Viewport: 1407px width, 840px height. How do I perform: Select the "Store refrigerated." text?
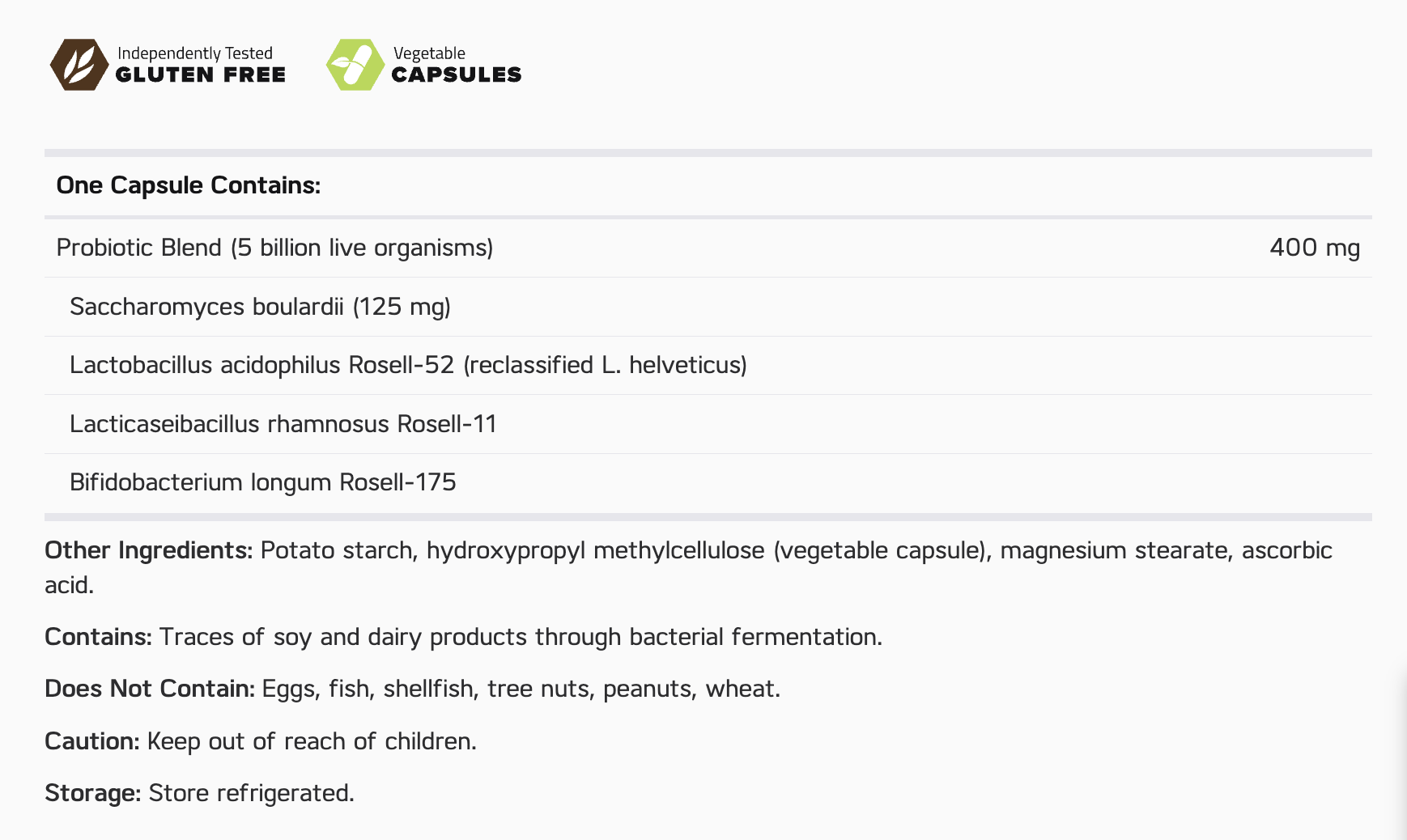point(252,793)
